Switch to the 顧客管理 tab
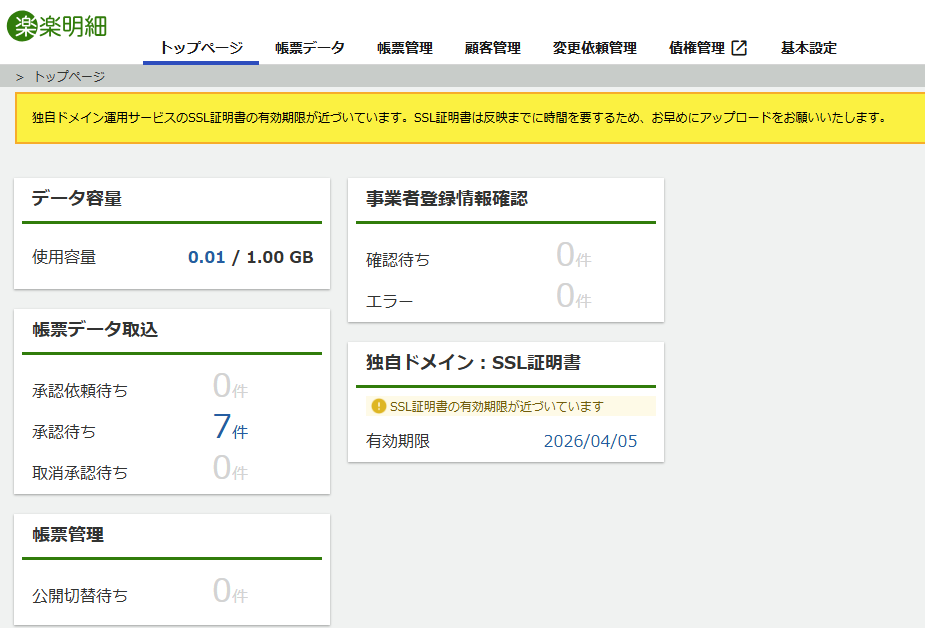This screenshot has height=628, width=925. tap(492, 46)
